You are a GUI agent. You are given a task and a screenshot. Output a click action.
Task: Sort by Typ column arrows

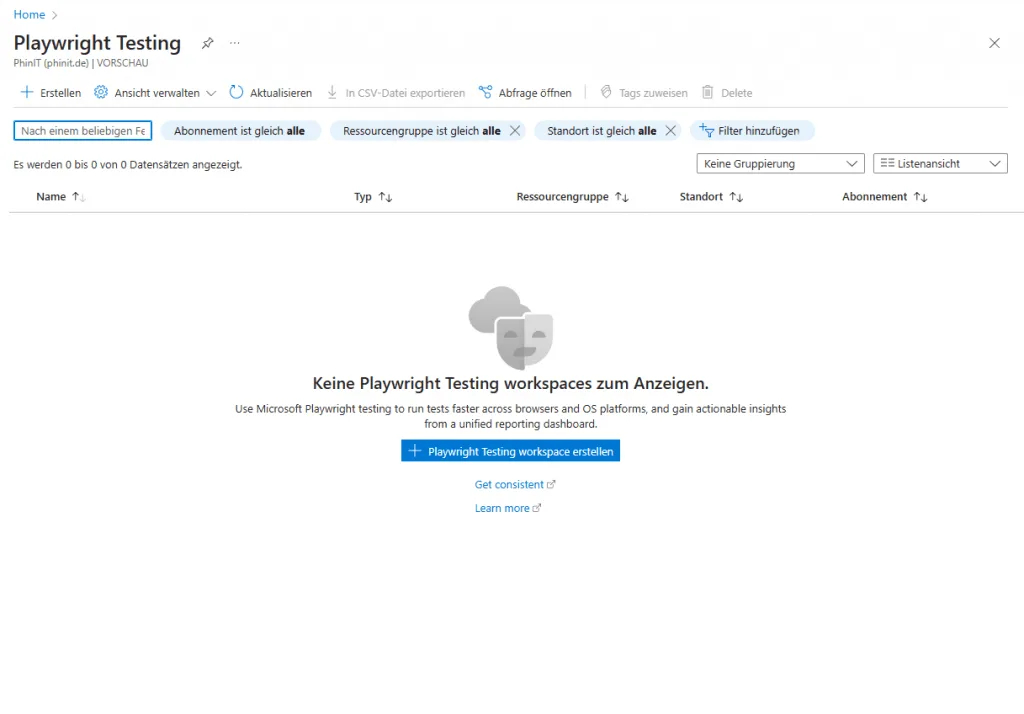click(385, 197)
